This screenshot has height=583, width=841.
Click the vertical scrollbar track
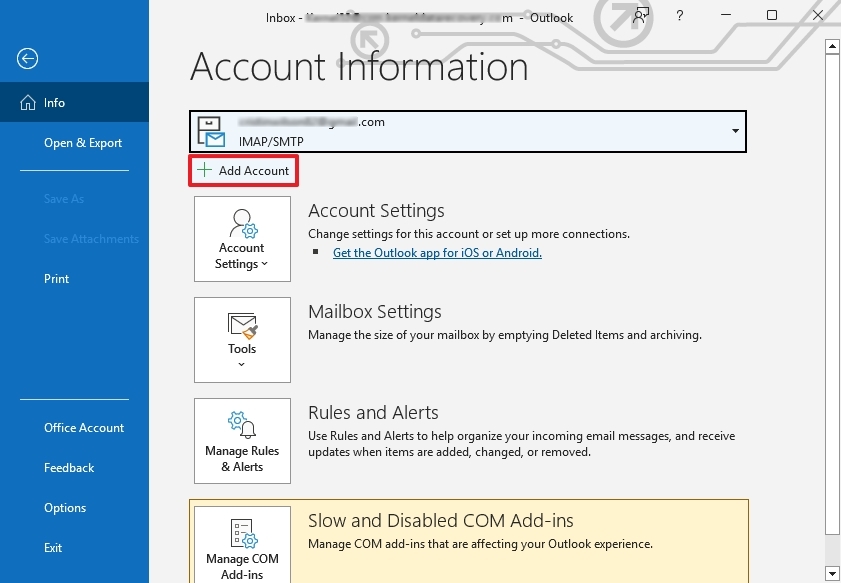point(832,550)
